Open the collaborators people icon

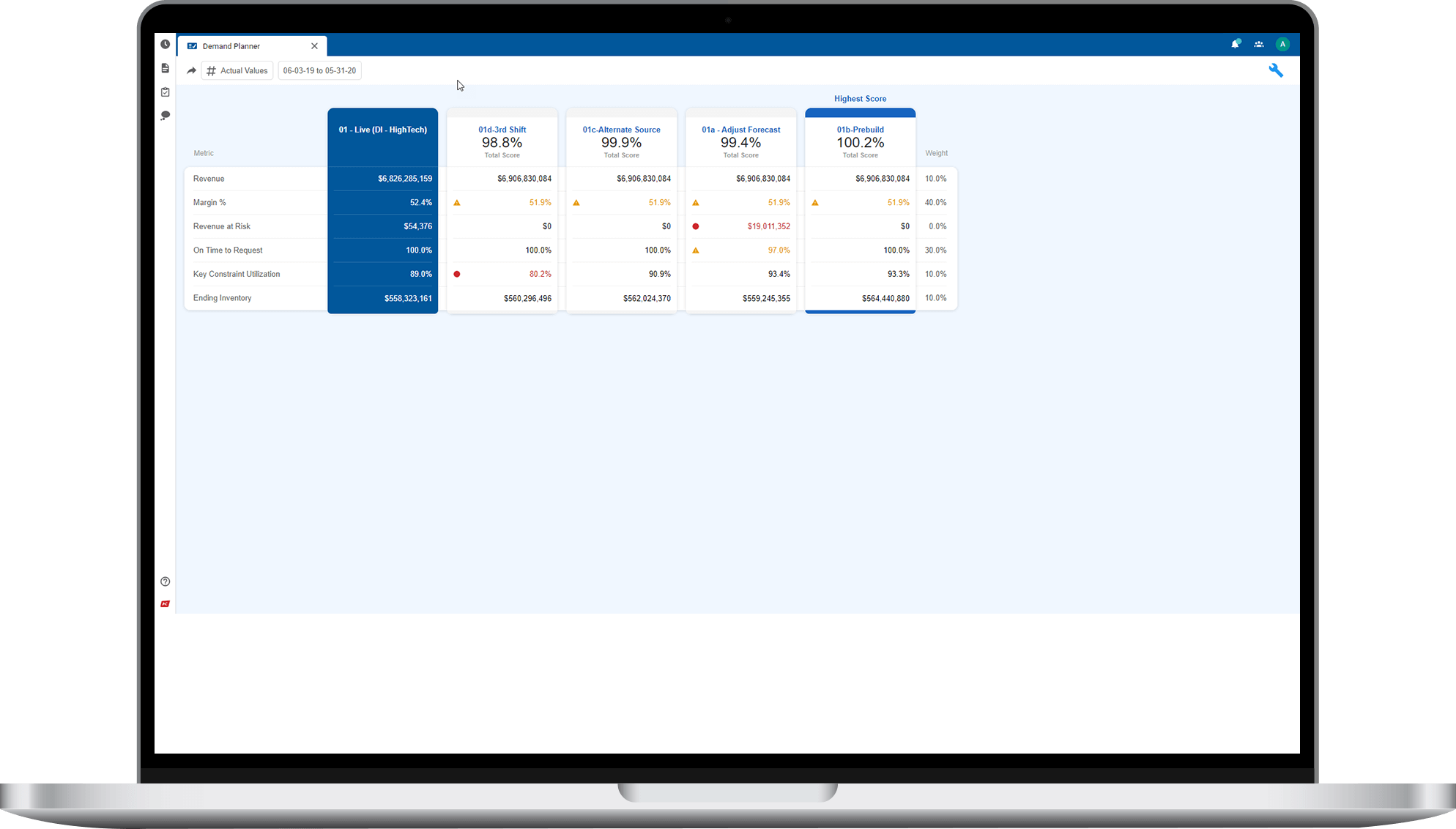coord(1259,44)
